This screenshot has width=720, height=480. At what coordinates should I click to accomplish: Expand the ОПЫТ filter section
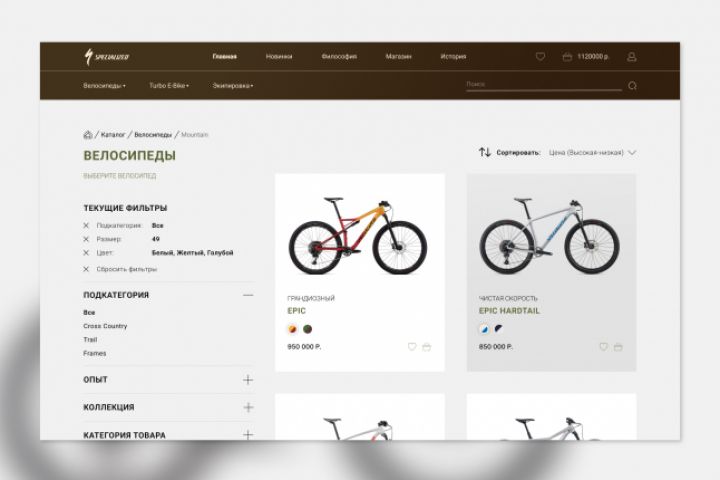[248, 380]
